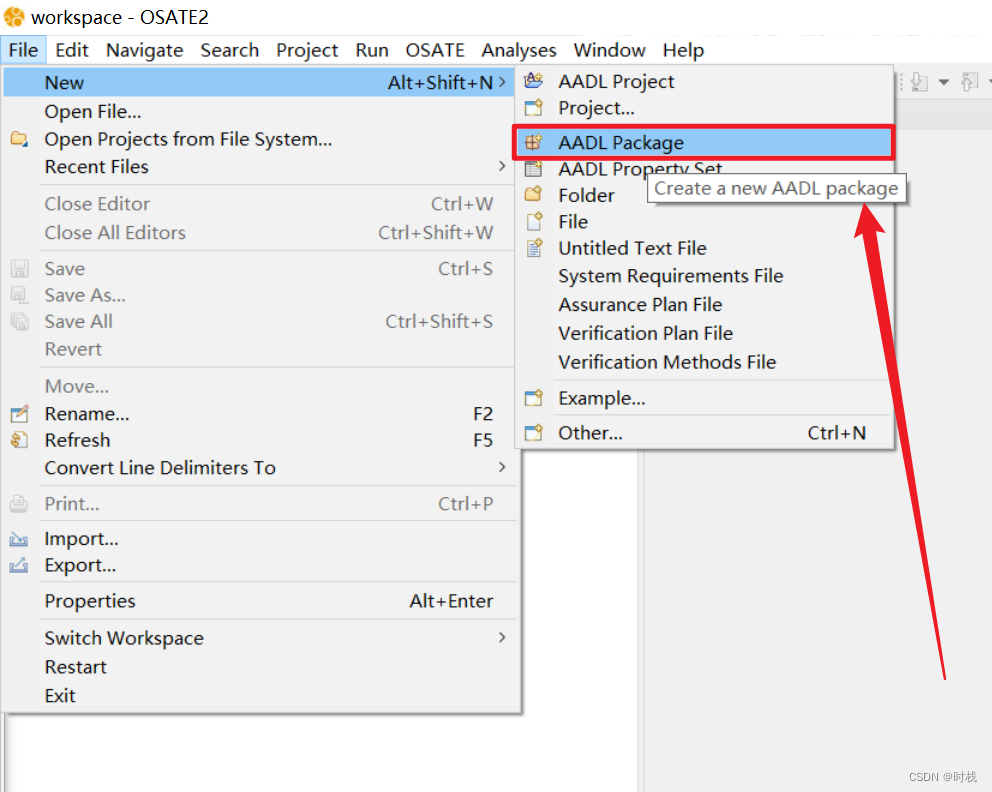Open the Run menu

coord(372,50)
